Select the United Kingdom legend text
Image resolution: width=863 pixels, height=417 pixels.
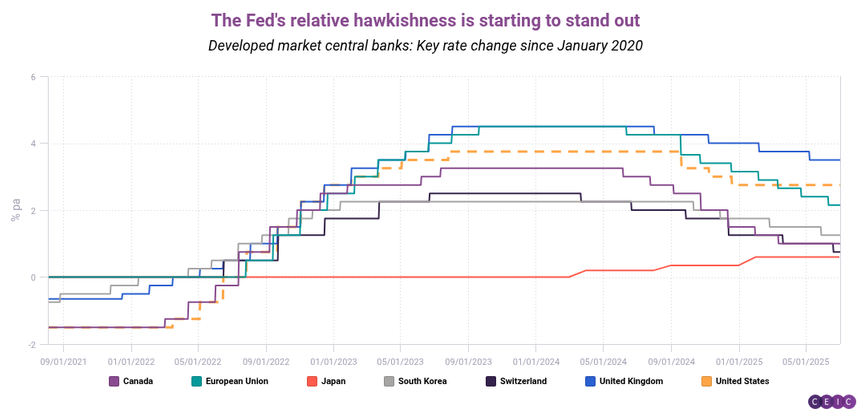(x=631, y=381)
